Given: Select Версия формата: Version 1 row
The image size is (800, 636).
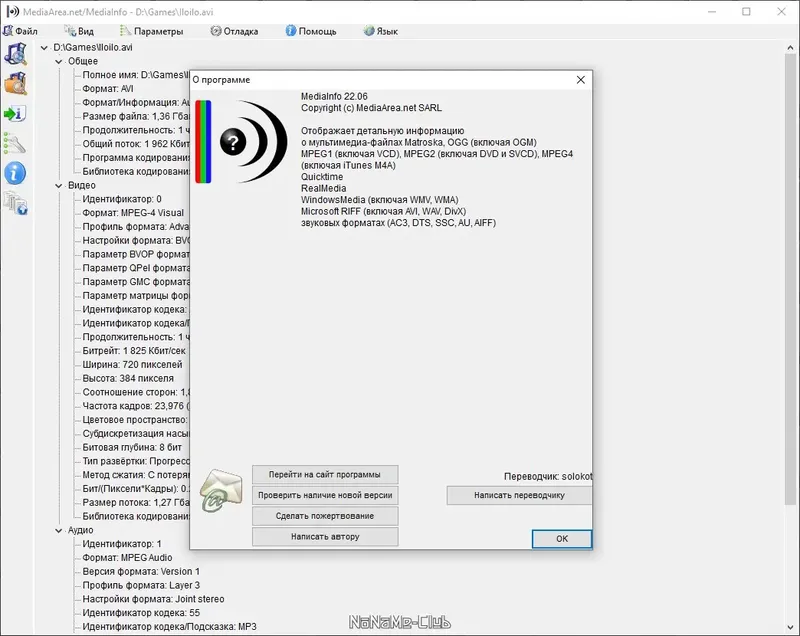Looking at the screenshot, I should 141,571.
